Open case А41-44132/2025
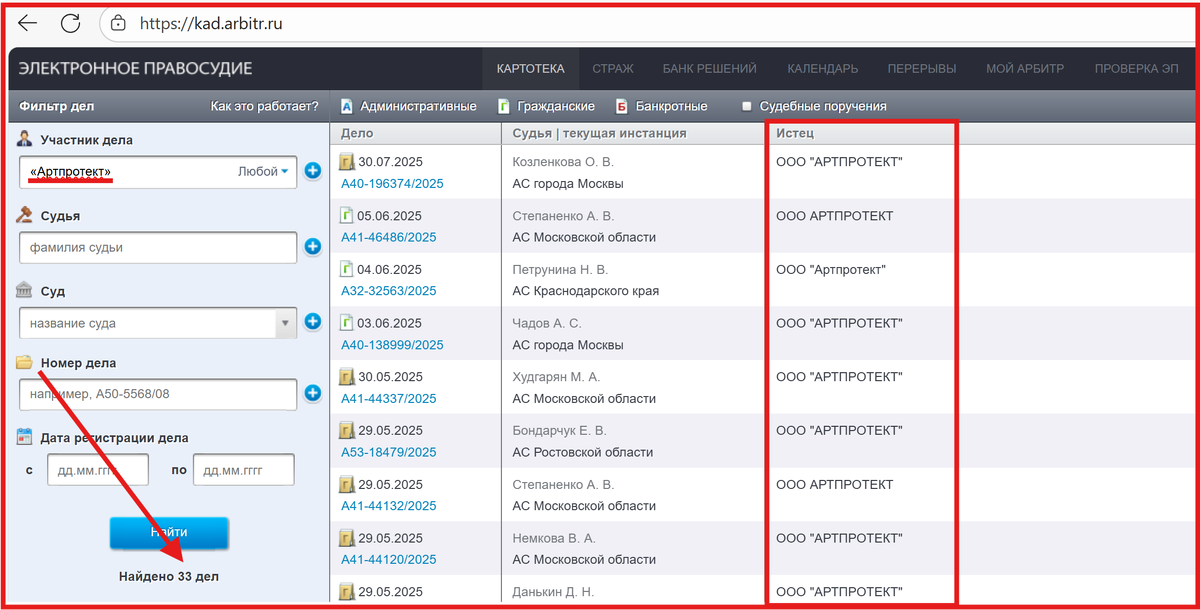This screenshot has height=610, width=1200. coord(389,506)
